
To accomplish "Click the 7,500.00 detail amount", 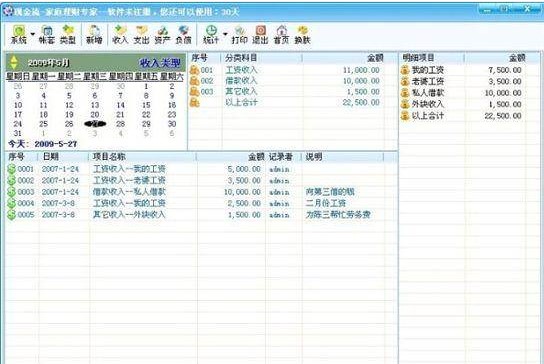I will point(505,70).
